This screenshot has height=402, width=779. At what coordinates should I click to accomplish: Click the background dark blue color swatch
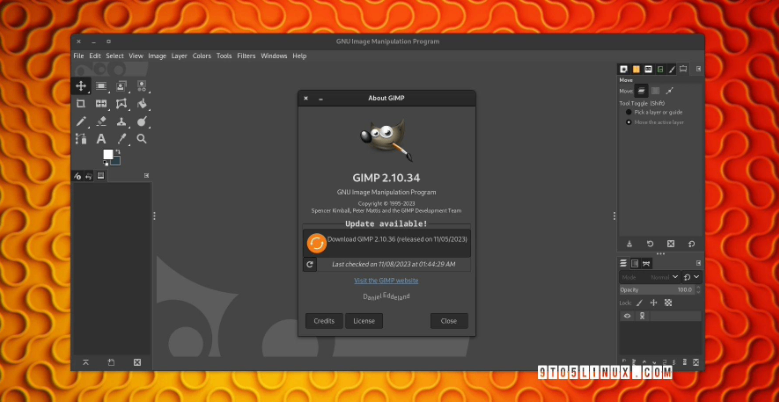[x=117, y=161]
